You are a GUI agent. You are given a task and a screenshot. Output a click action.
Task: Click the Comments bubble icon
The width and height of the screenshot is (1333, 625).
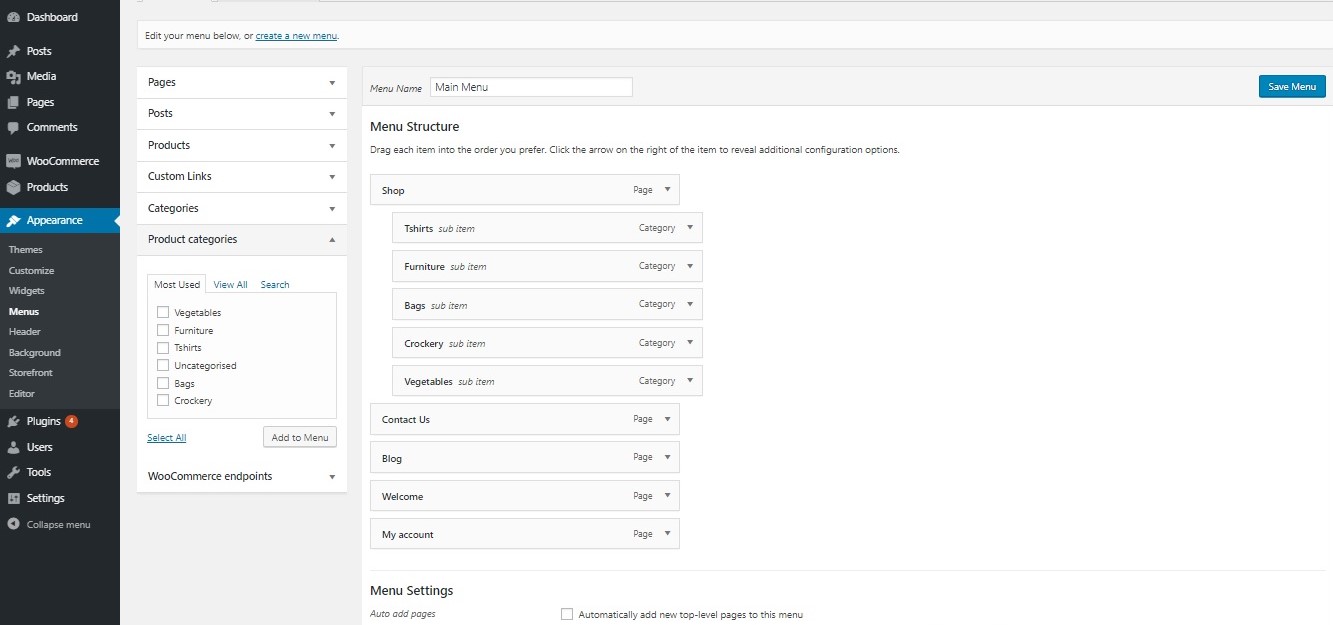(13, 127)
